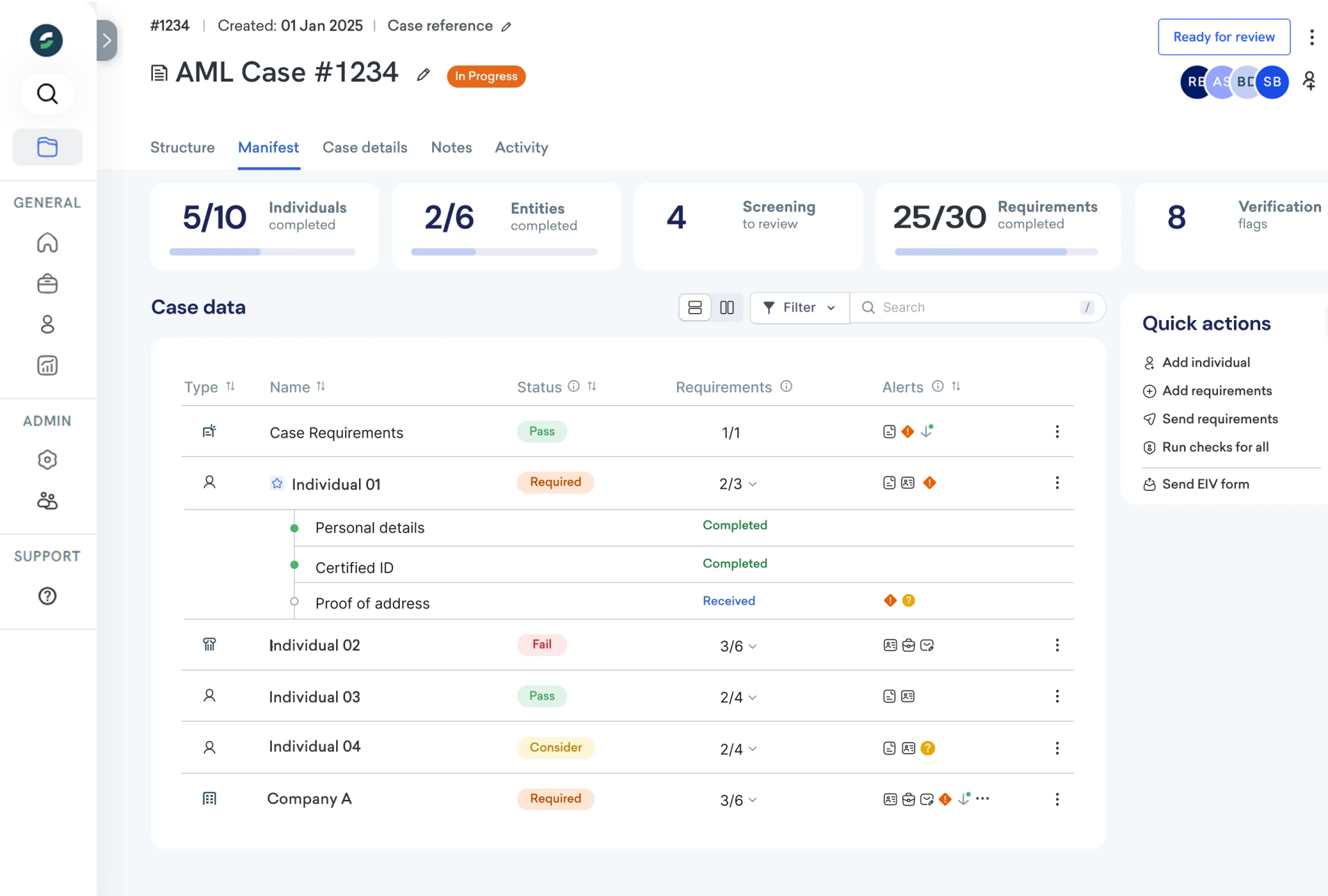Switch to column view toggle

click(727, 308)
